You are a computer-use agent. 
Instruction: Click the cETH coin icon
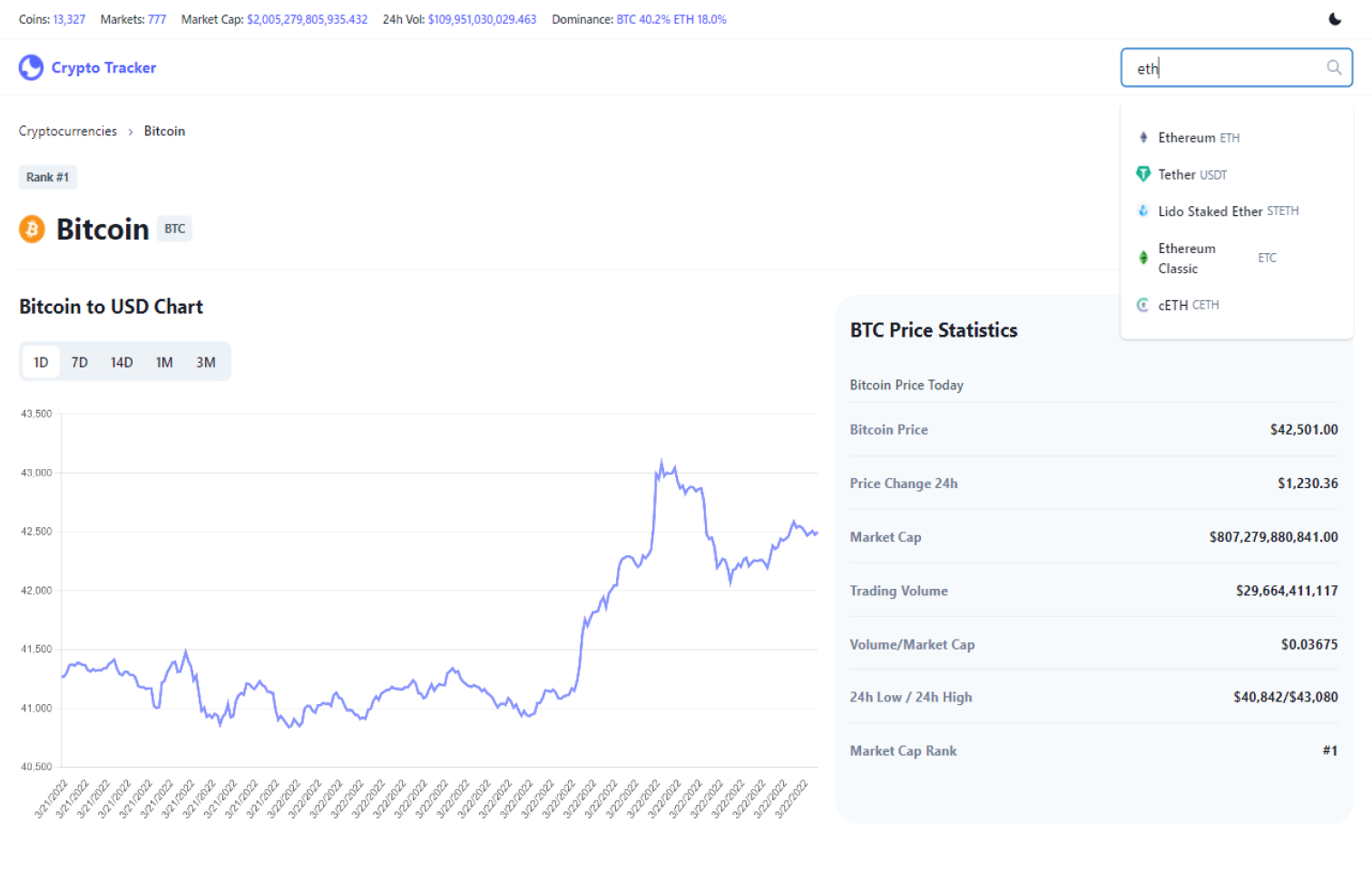coord(1143,305)
